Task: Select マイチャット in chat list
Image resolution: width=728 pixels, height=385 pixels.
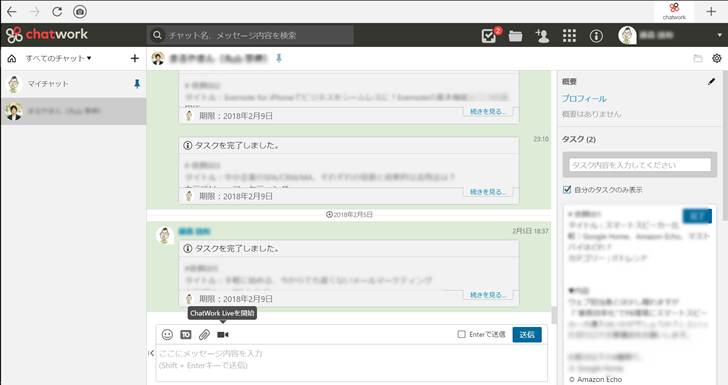Action: coord(73,84)
